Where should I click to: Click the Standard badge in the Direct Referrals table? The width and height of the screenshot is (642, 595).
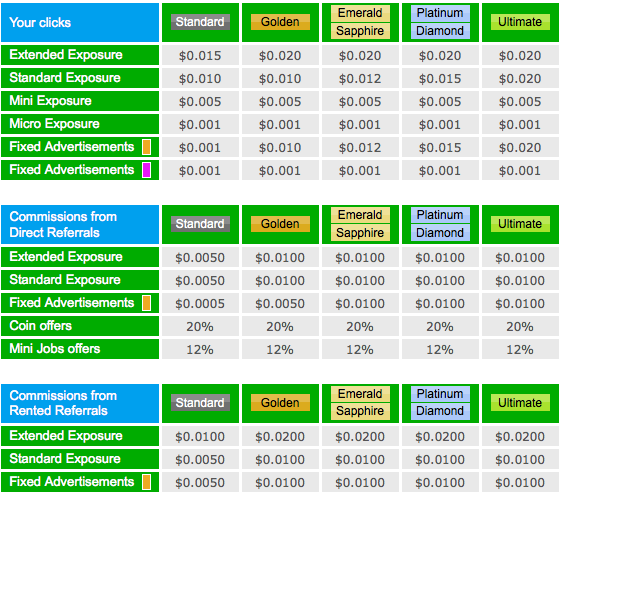tap(200, 224)
